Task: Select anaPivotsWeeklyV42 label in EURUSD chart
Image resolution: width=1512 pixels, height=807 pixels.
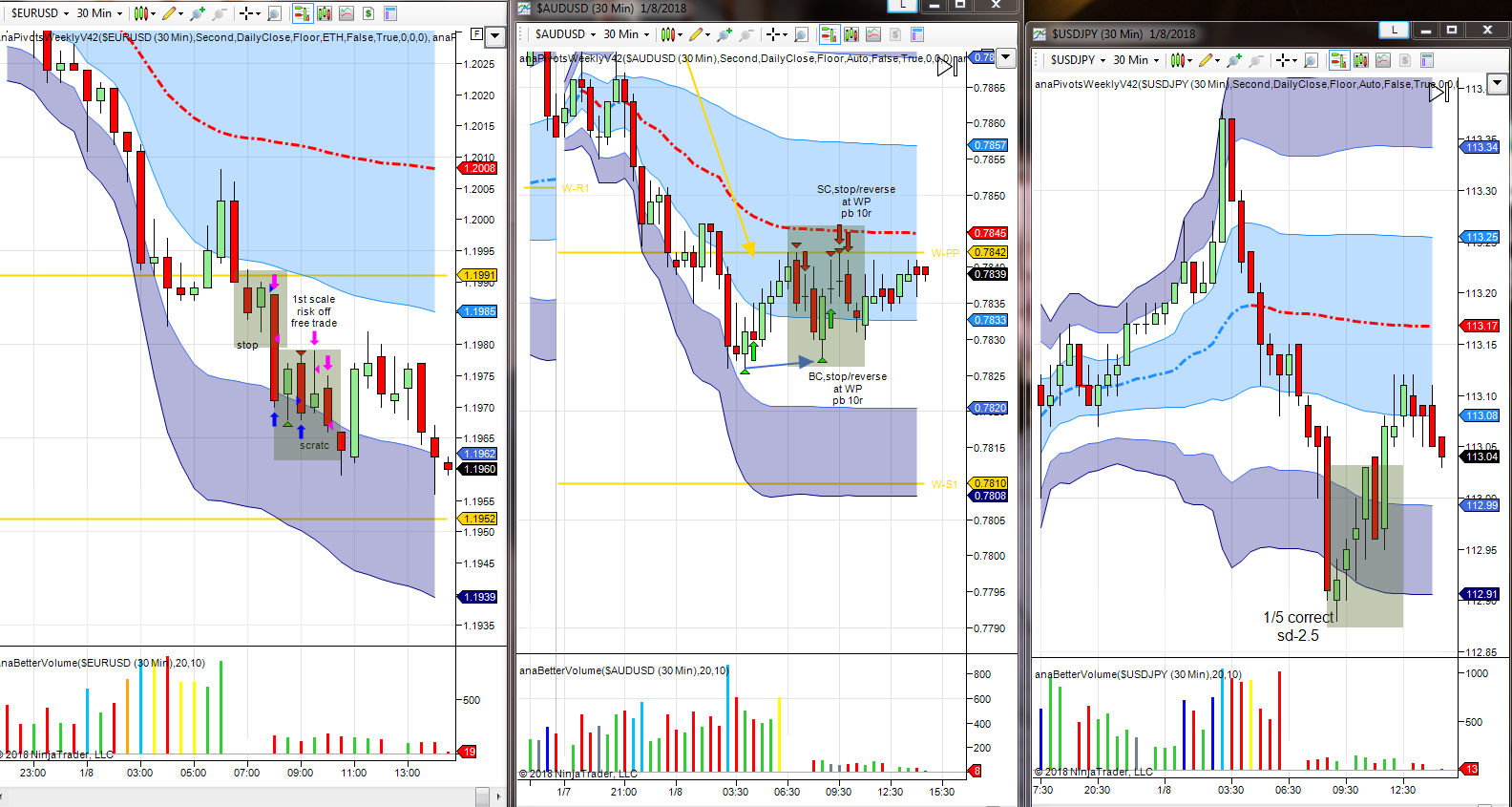Action: click(x=228, y=37)
